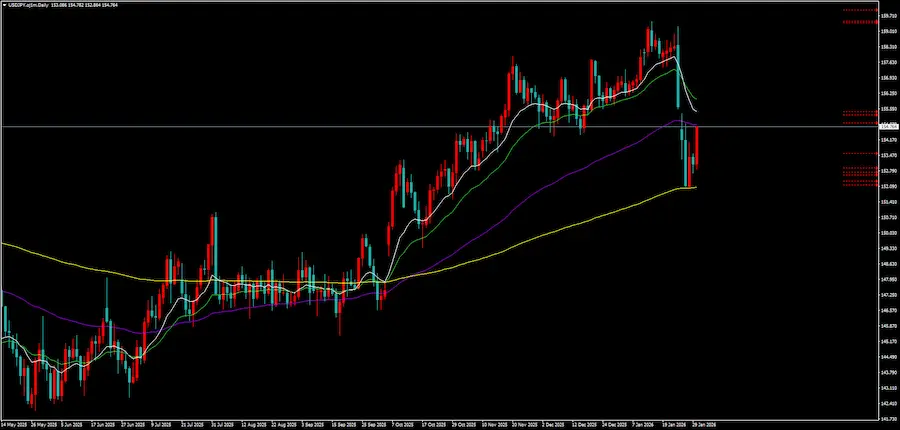Click the 7 Oct 2025 date label
900x430 pixels.
point(404,423)
